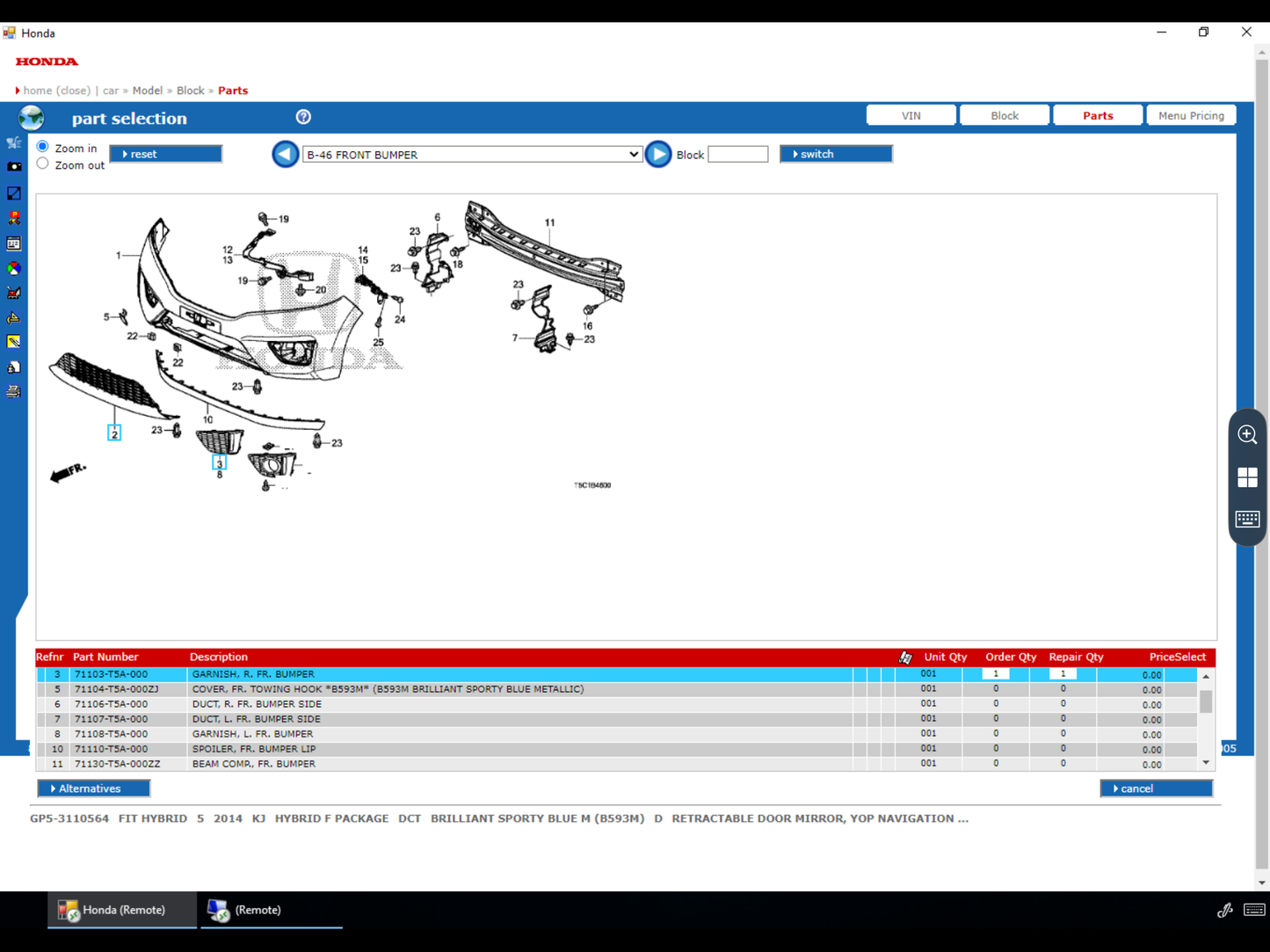Click the camera icon in left sidebar
This screenshot has height=952, width=1270.
[x=14, y=167]
